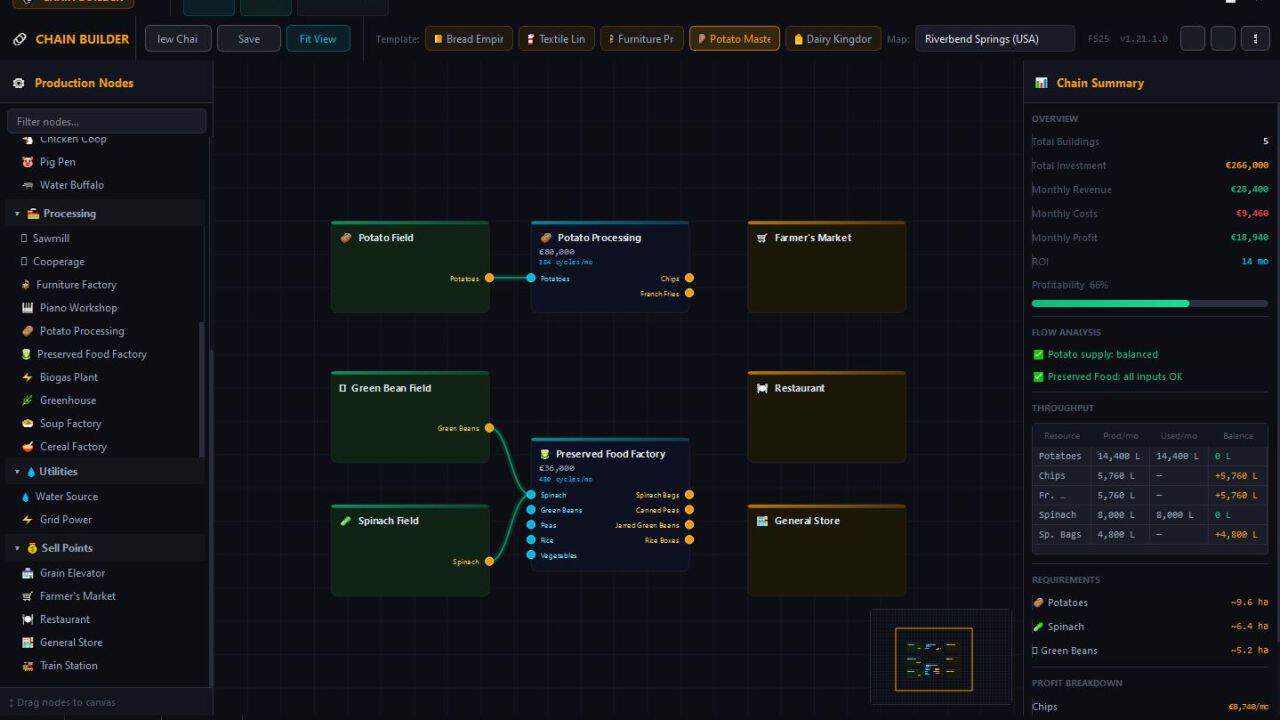The width and height of the screenshot is (1280, 720).
Task: Click the Water Source droplet icon
Action: (x=27, y=496)
